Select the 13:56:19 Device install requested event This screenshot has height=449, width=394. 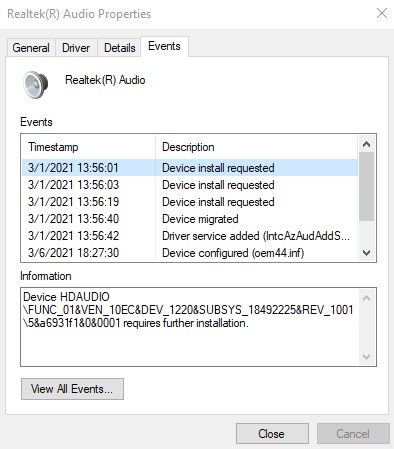tap(190, 202)
